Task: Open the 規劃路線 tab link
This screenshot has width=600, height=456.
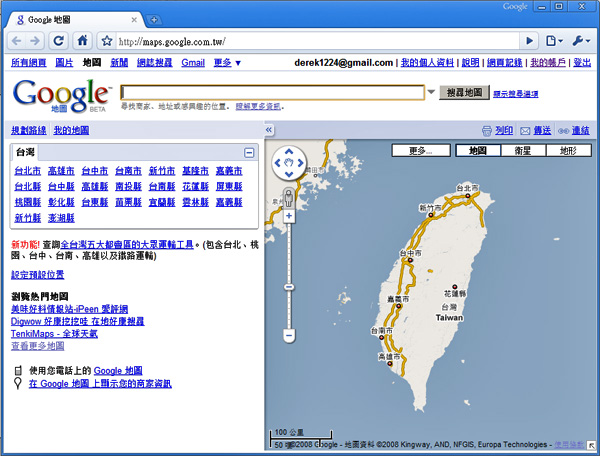Action: click(29, 130)
